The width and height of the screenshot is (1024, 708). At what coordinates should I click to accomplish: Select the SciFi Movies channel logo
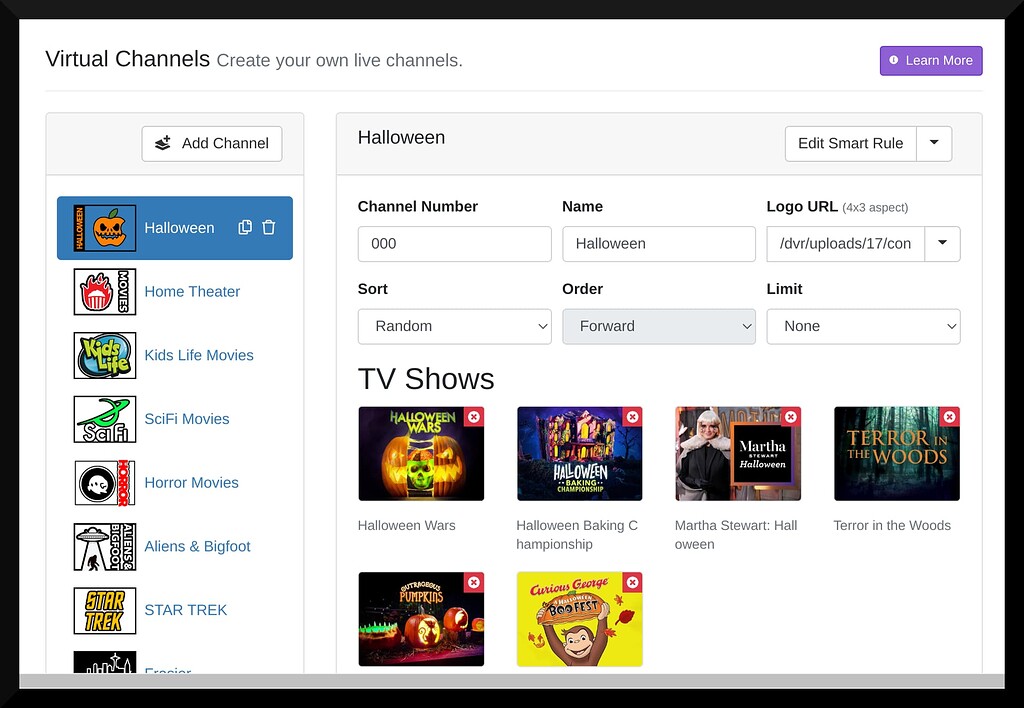(x=104, y=419)
